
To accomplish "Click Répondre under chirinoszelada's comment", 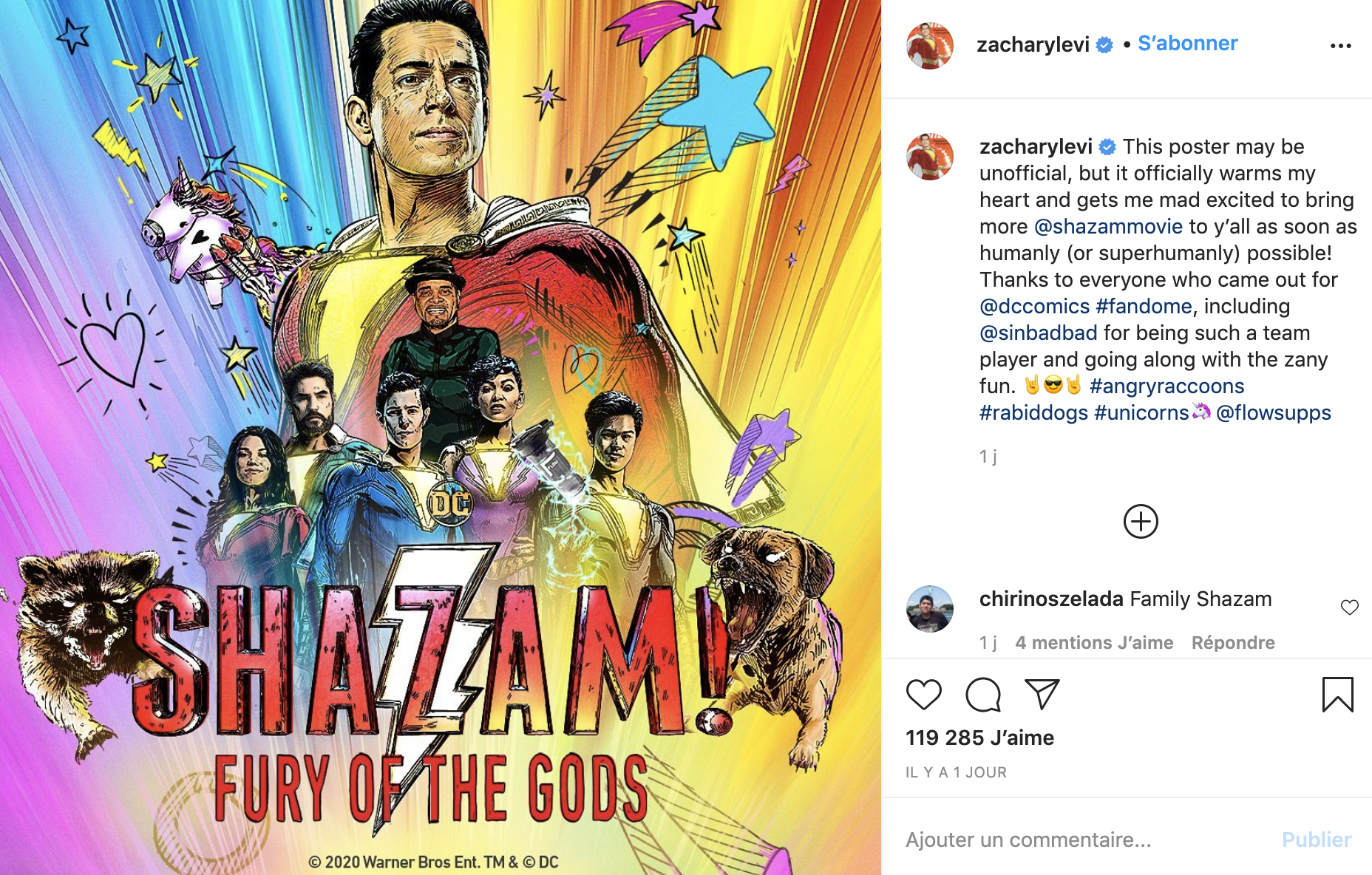I will pyautogui.click(x=1232, y=643).
